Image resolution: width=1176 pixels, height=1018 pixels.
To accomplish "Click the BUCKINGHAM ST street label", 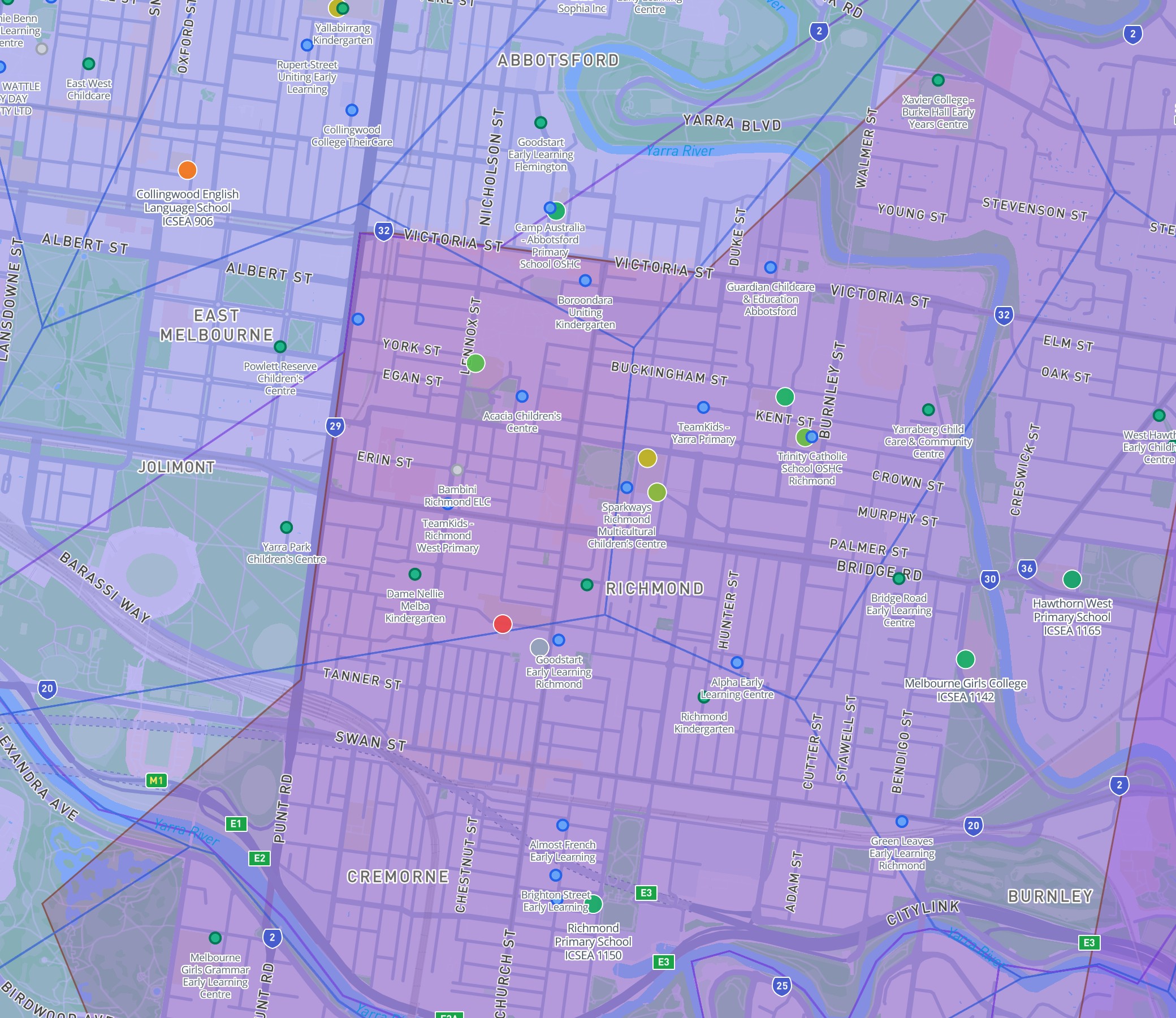I will tap(669, 373).
